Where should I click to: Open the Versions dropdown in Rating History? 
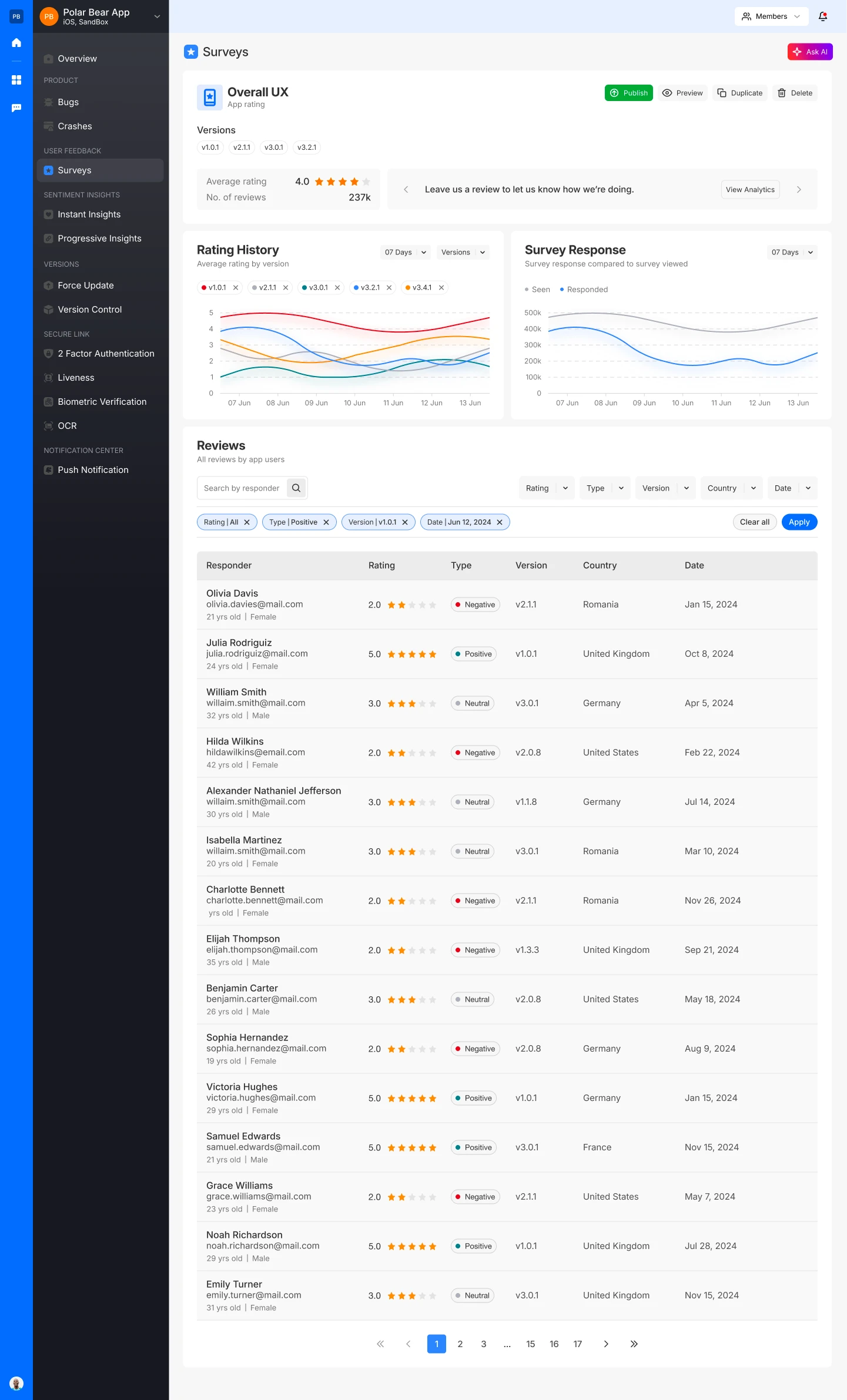click(x=463, y=252)
